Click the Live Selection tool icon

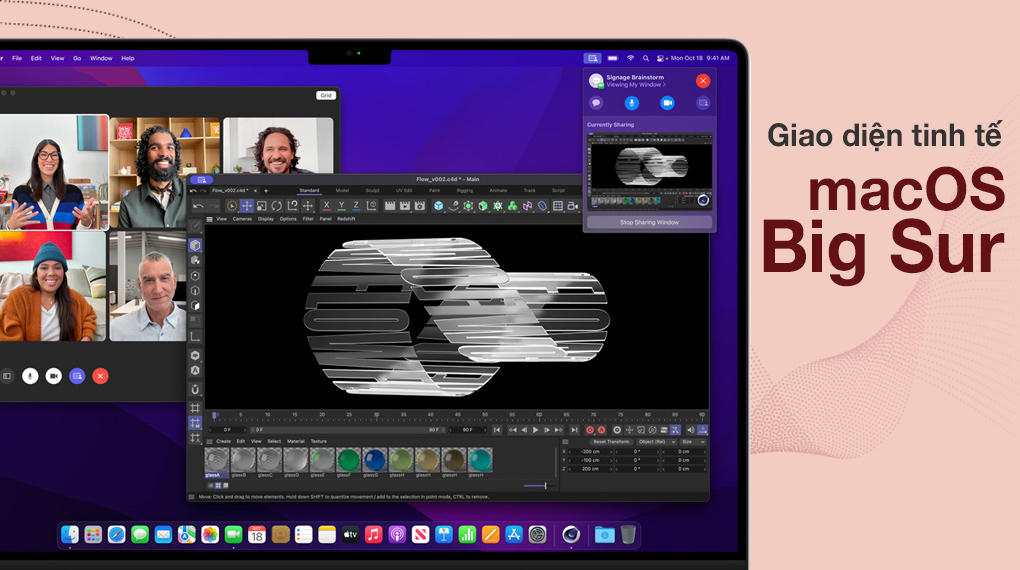click(x=232, y=206)
